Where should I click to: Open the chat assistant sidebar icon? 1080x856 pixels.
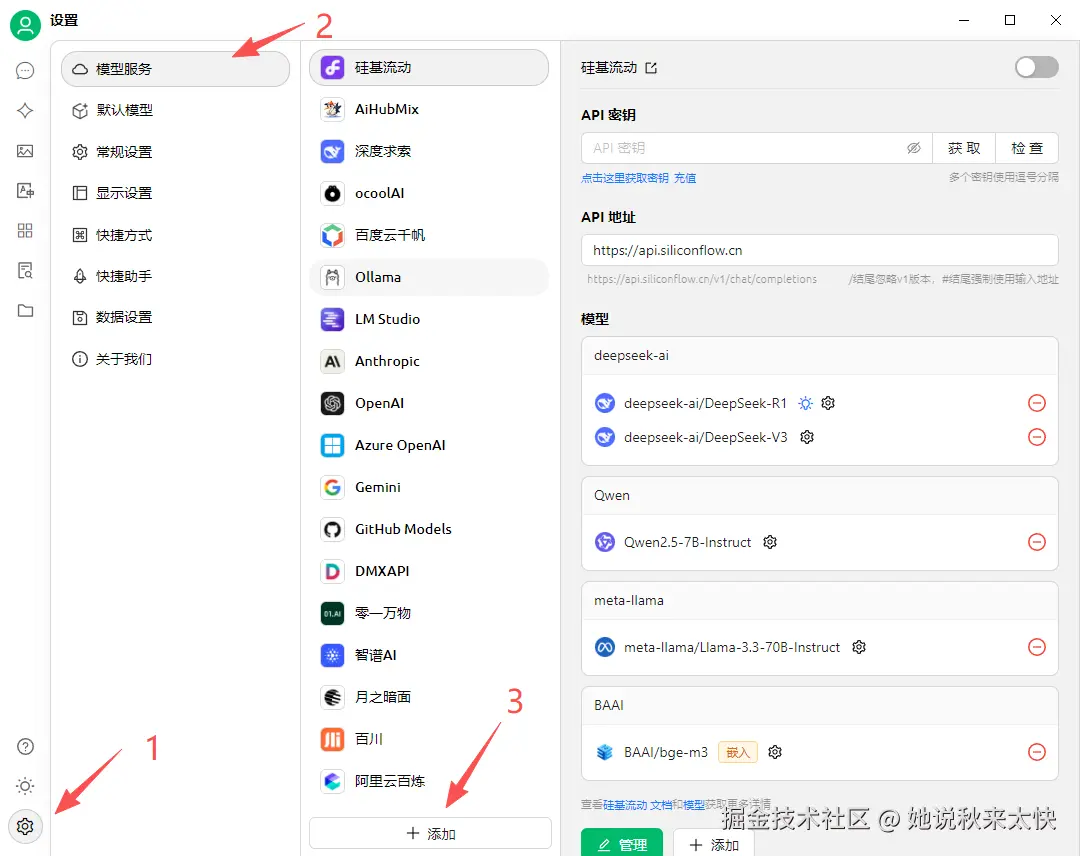click(x=25, y=70)
